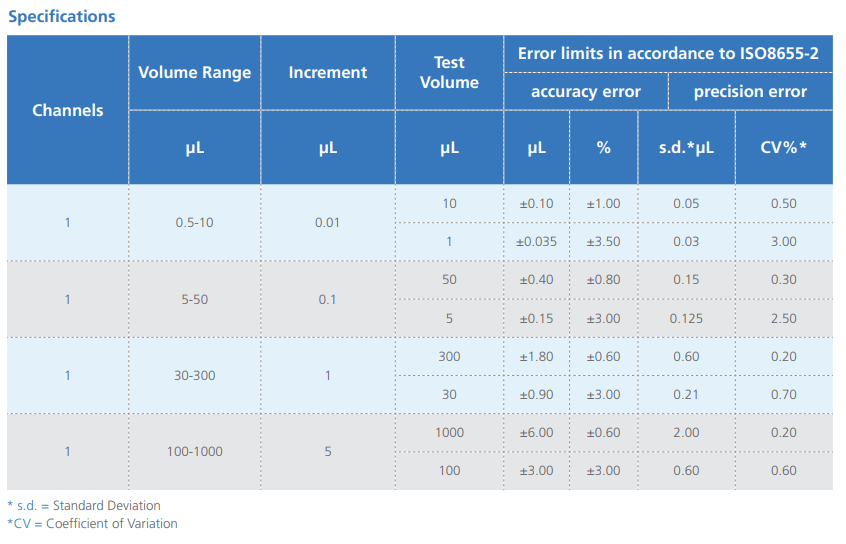846x544 pixels.
Task: Select the 30-300 volume range cell
Action: [194, 376]
